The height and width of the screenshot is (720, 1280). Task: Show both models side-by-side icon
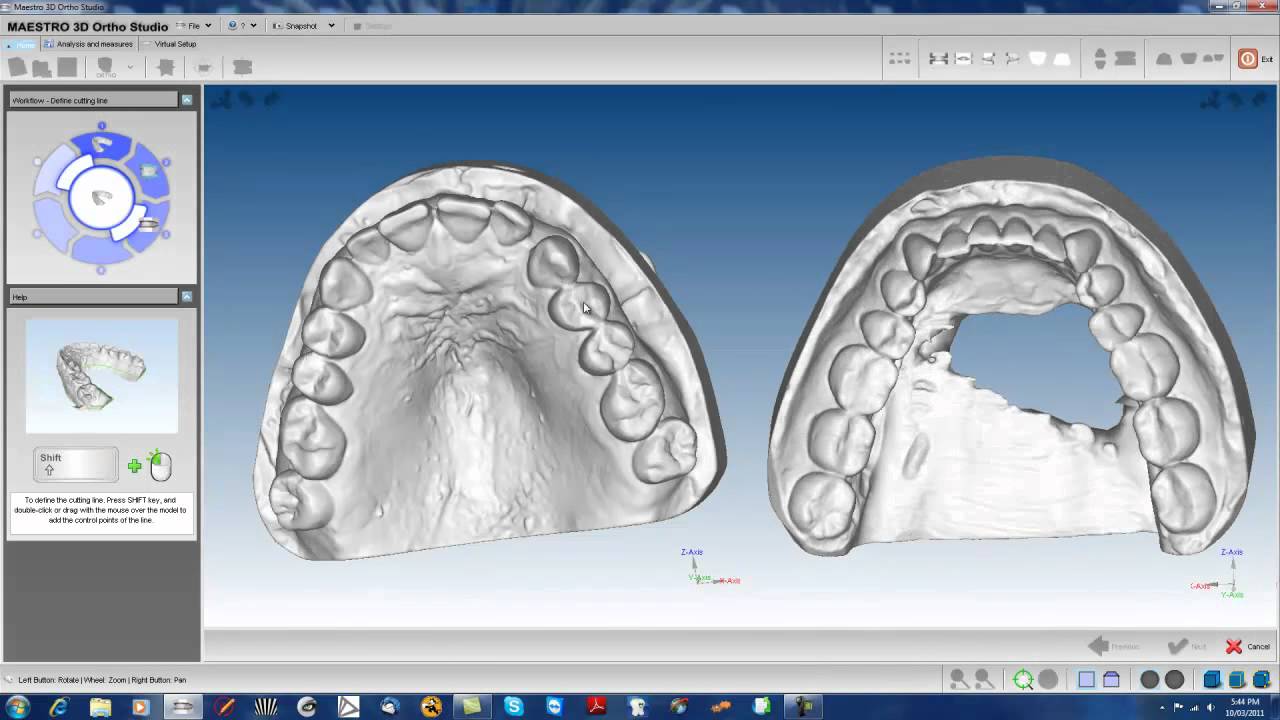click(x=1214, y=59)
